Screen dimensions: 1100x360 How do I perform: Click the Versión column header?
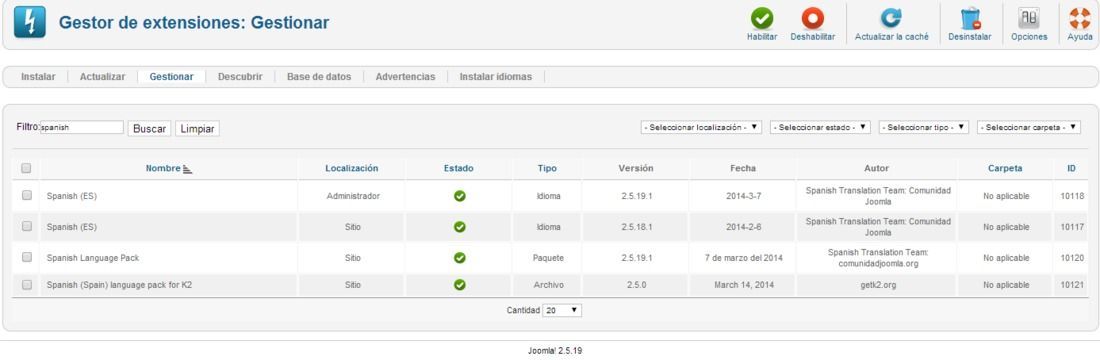(636, 168)
